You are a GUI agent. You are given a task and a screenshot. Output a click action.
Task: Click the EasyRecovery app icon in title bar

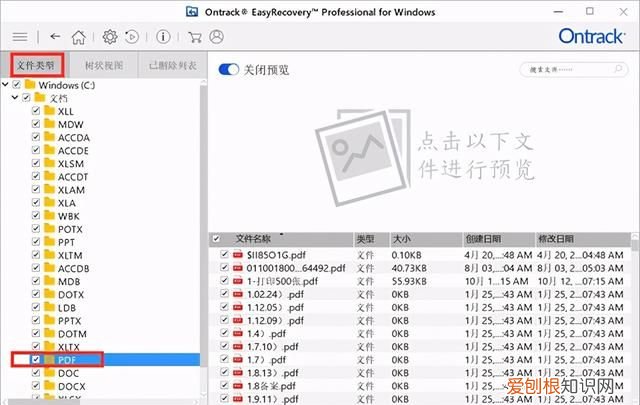click(192, 11)
